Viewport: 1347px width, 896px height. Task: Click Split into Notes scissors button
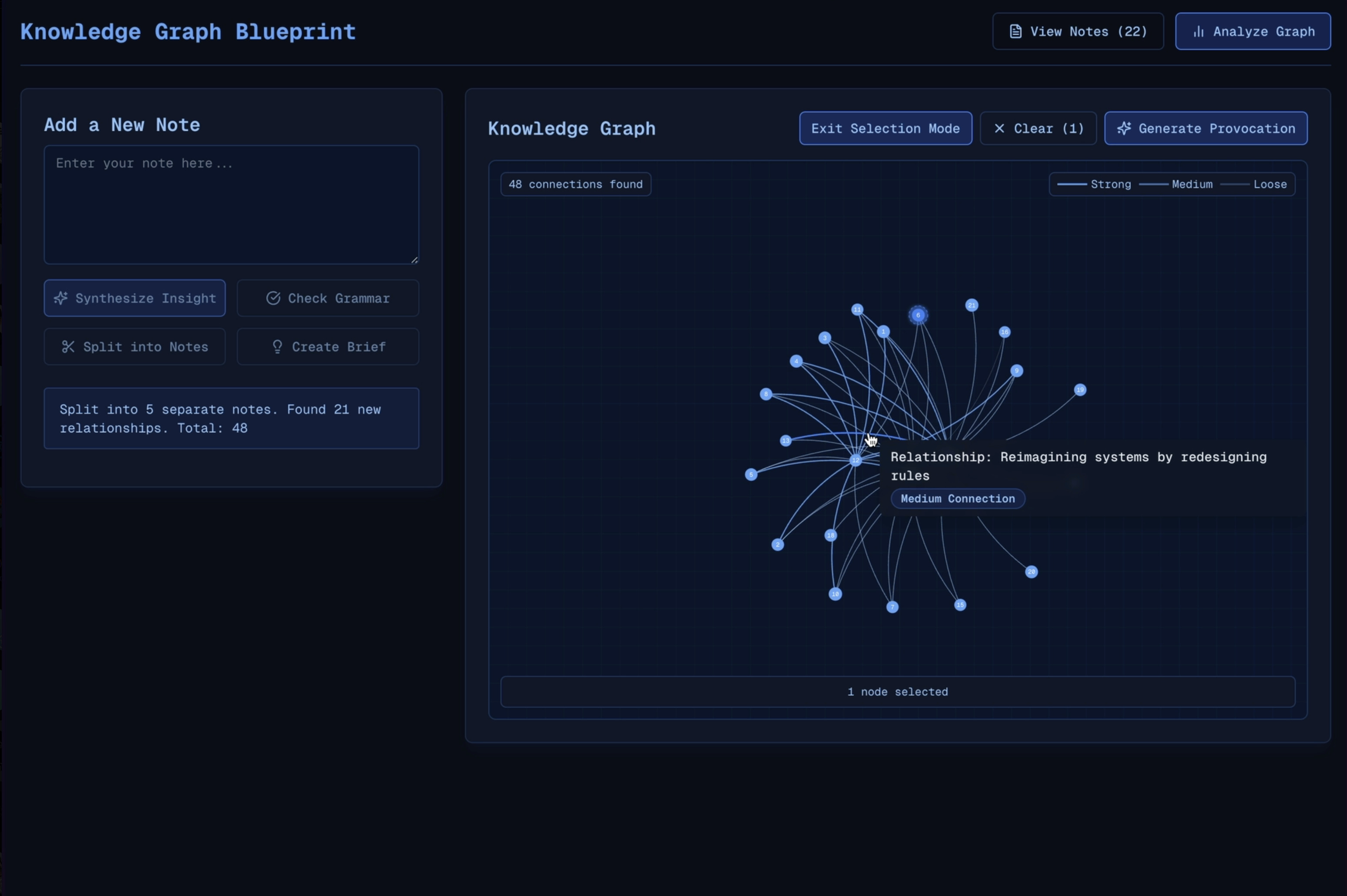pyautogui.click(x=135, y=347)
